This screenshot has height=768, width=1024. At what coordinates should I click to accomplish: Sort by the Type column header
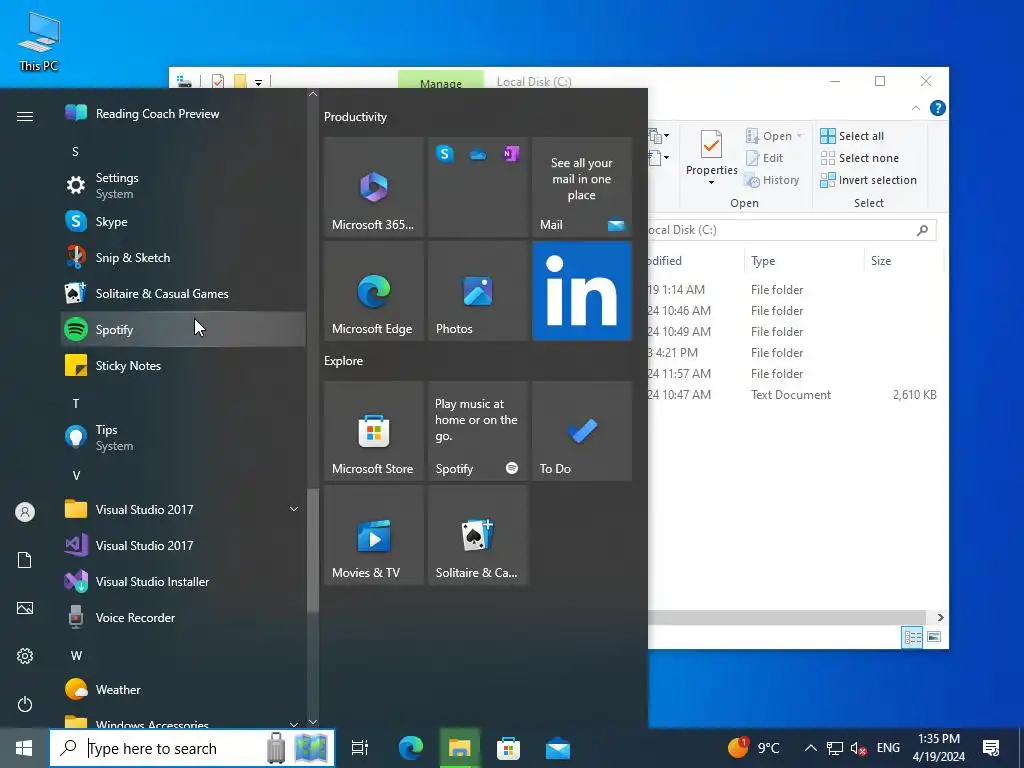pos(803,261)
